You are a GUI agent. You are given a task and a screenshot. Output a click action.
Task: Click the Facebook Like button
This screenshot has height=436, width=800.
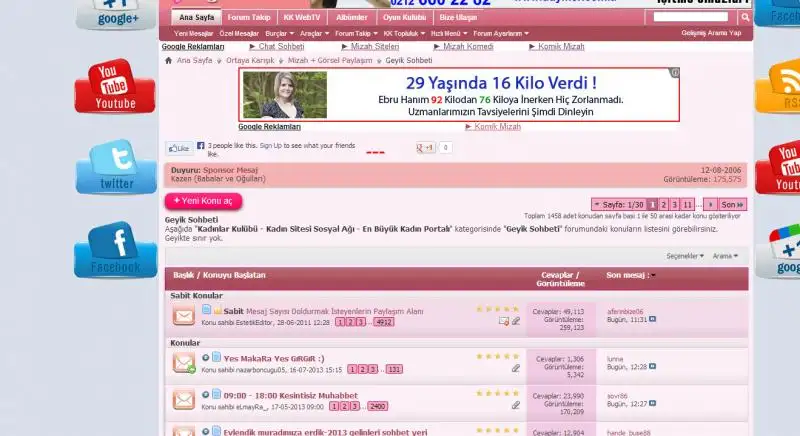click(x=178, y=147)
